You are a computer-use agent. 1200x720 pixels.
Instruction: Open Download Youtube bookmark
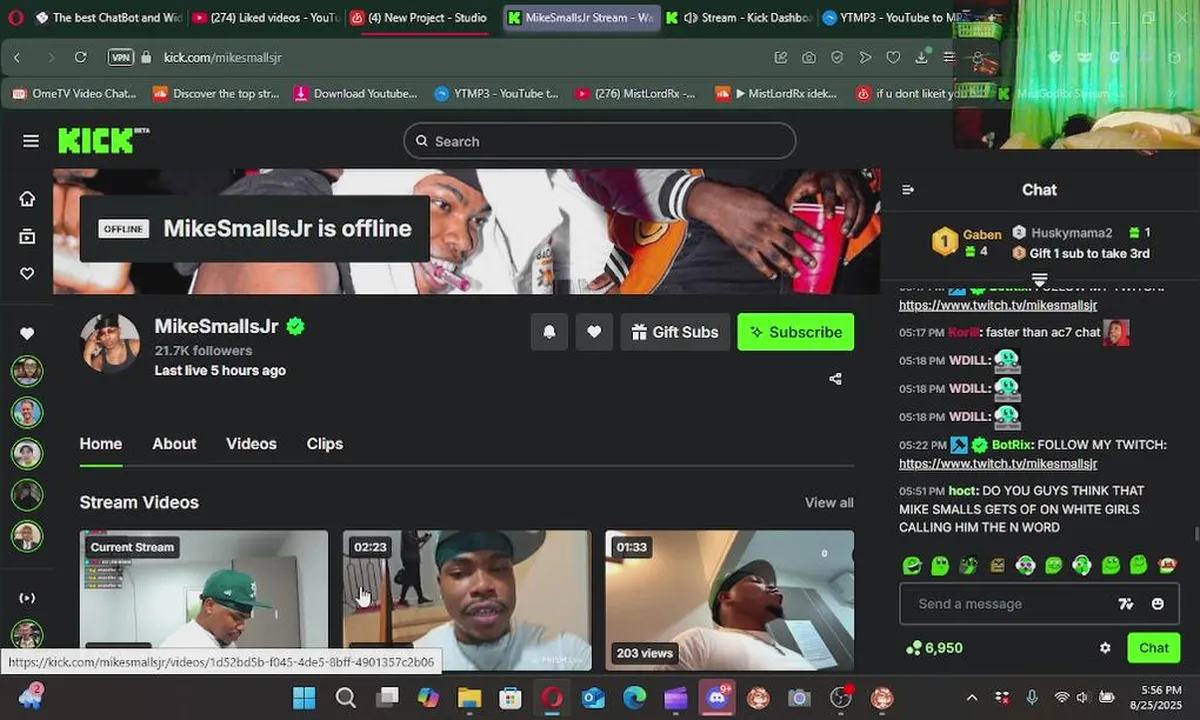pyautogui.click(x=356, y=94)
